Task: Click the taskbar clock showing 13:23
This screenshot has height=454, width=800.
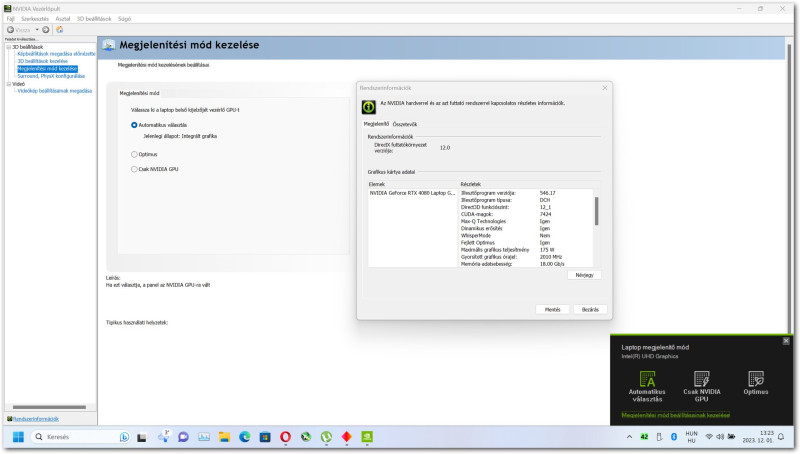Action: coord(758,437)
